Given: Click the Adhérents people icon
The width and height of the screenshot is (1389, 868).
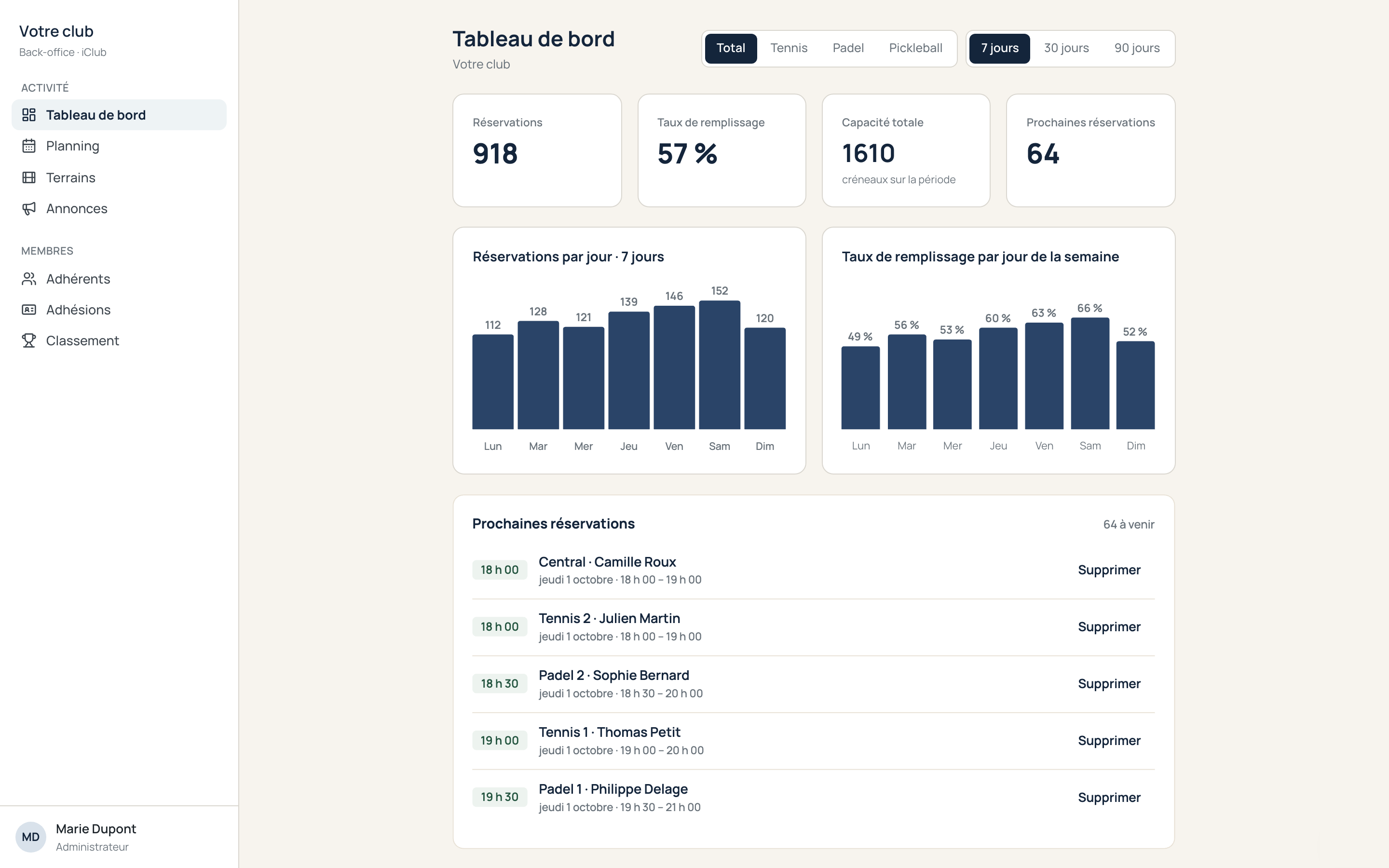Looking at the screenshot, I should [x=29, y=278].
